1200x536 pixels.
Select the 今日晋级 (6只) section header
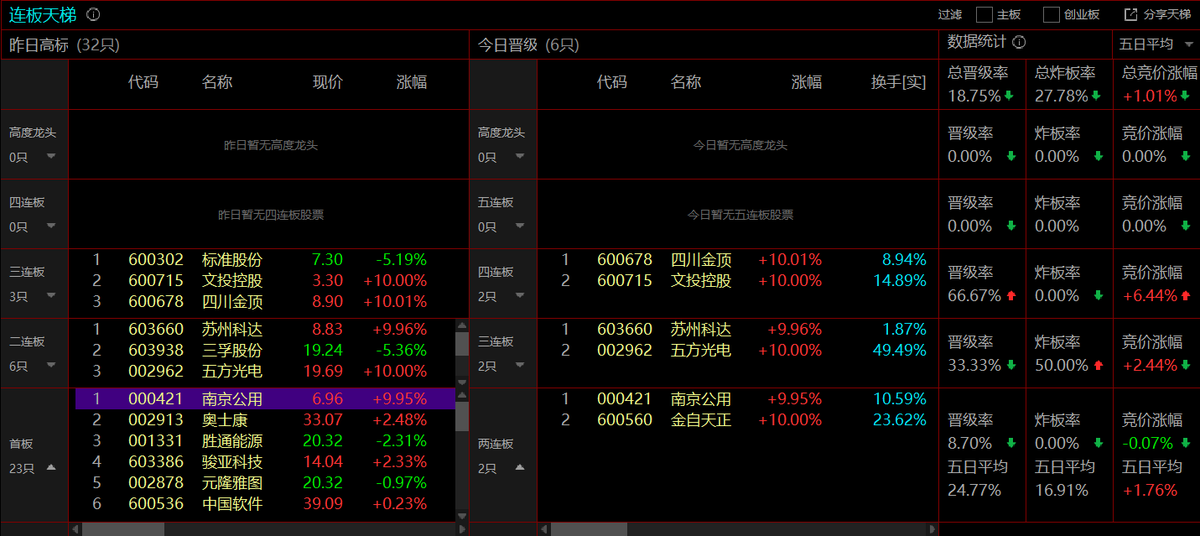(x=528, y=45)
